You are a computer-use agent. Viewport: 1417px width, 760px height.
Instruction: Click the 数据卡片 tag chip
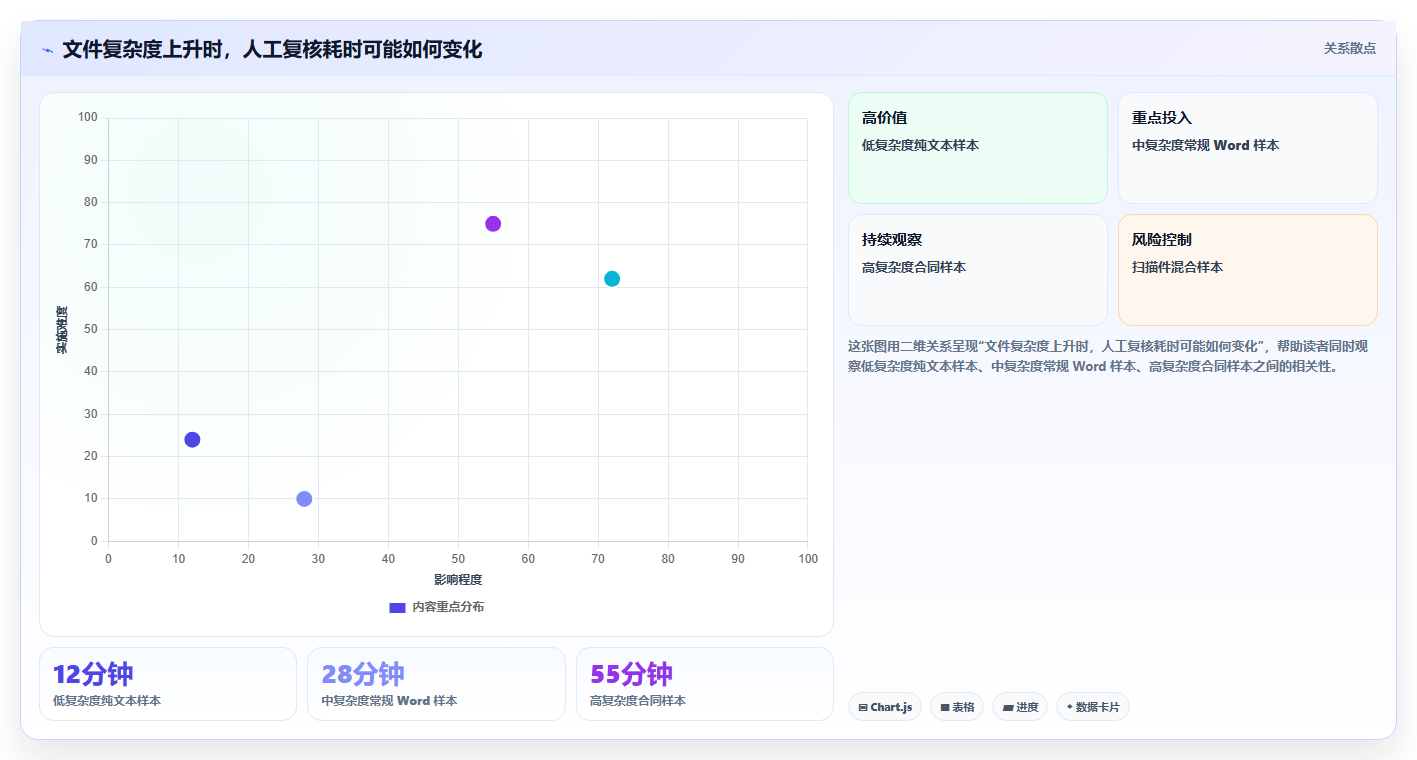tap(1093, 707)
